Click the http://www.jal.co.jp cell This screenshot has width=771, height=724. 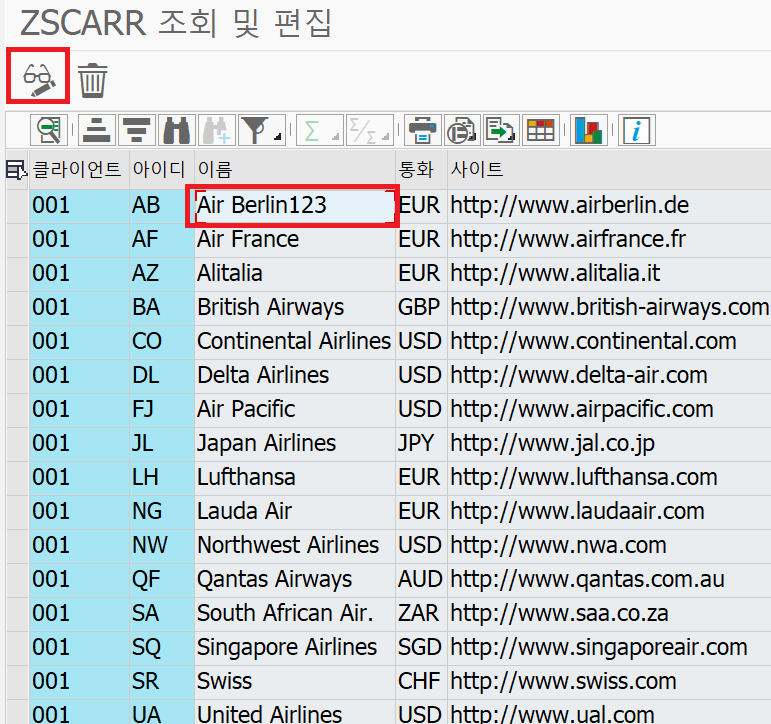coord(609,443)
